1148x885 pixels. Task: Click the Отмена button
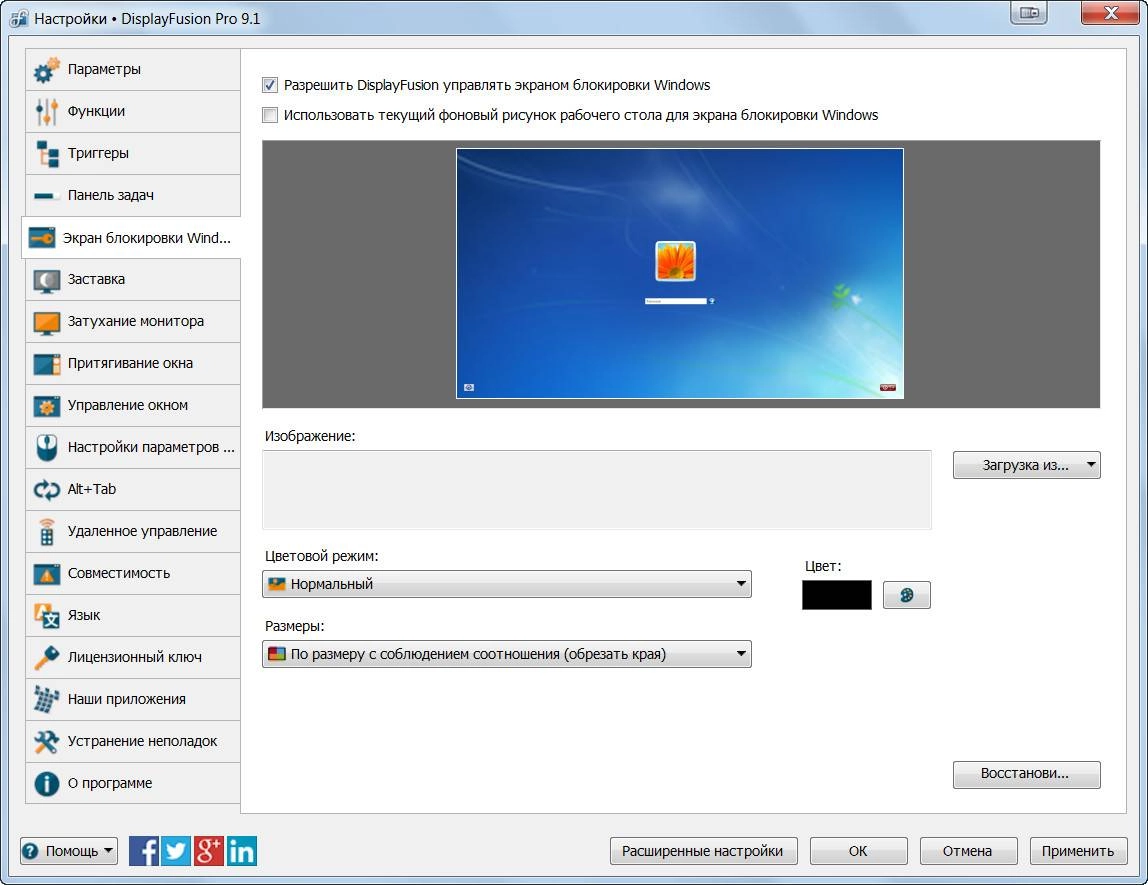968,851
